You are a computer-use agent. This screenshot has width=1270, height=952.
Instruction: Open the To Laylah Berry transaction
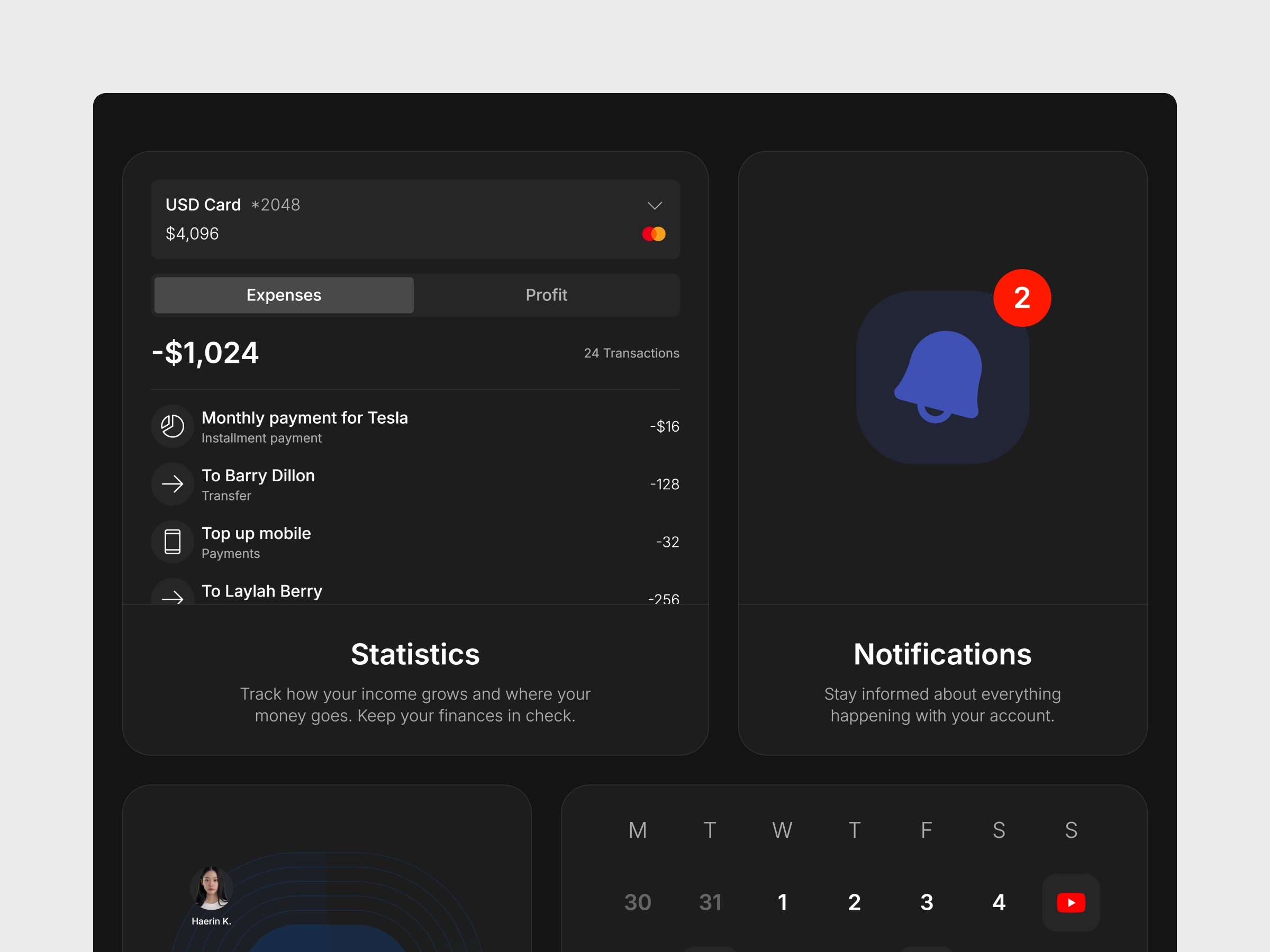[415, 592]
